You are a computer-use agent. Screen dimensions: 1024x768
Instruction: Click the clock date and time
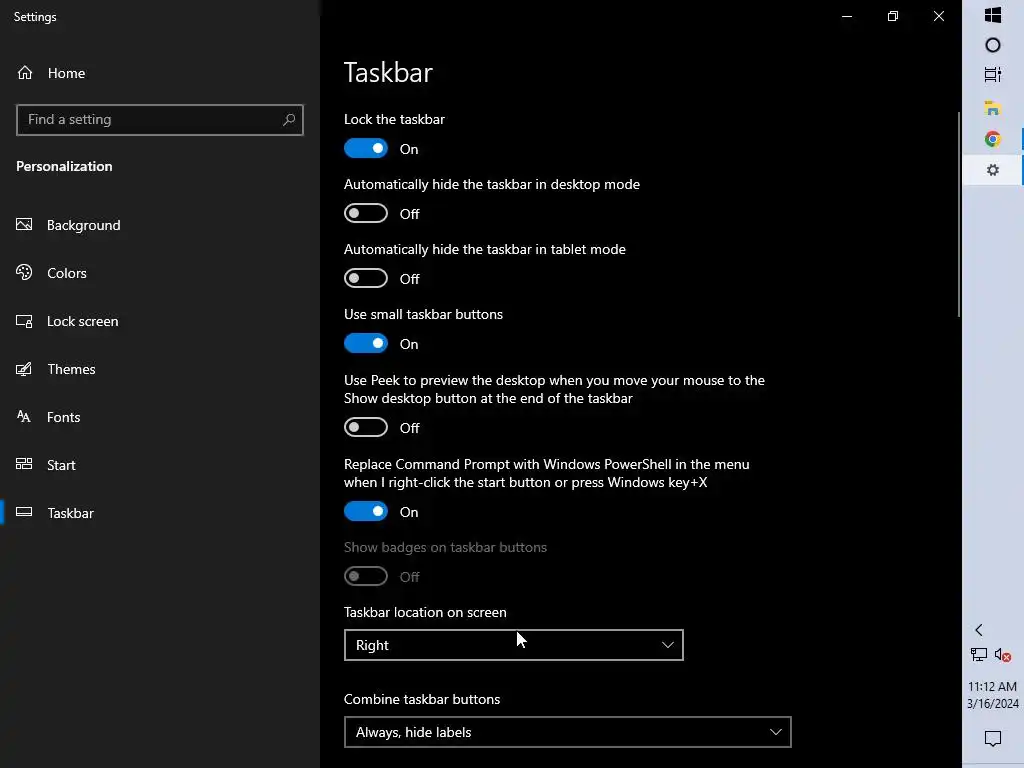pyautogui.click(x=992, y=695)
